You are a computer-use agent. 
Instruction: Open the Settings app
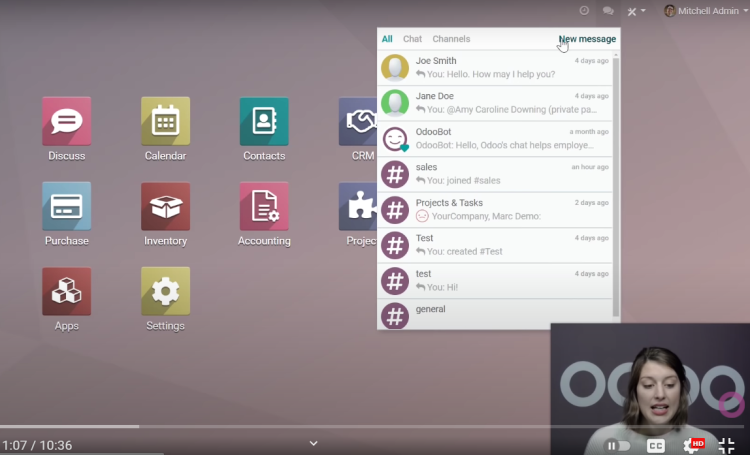pyautogui.click(x=165, y=291)
